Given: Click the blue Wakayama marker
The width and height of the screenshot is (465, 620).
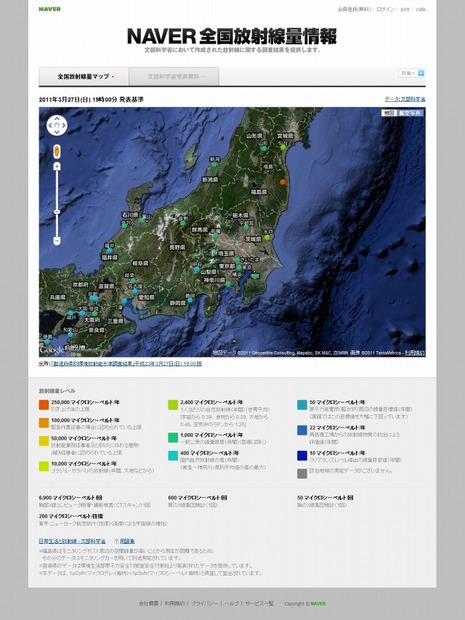Looking at the screenshot, I should (70, 335).
